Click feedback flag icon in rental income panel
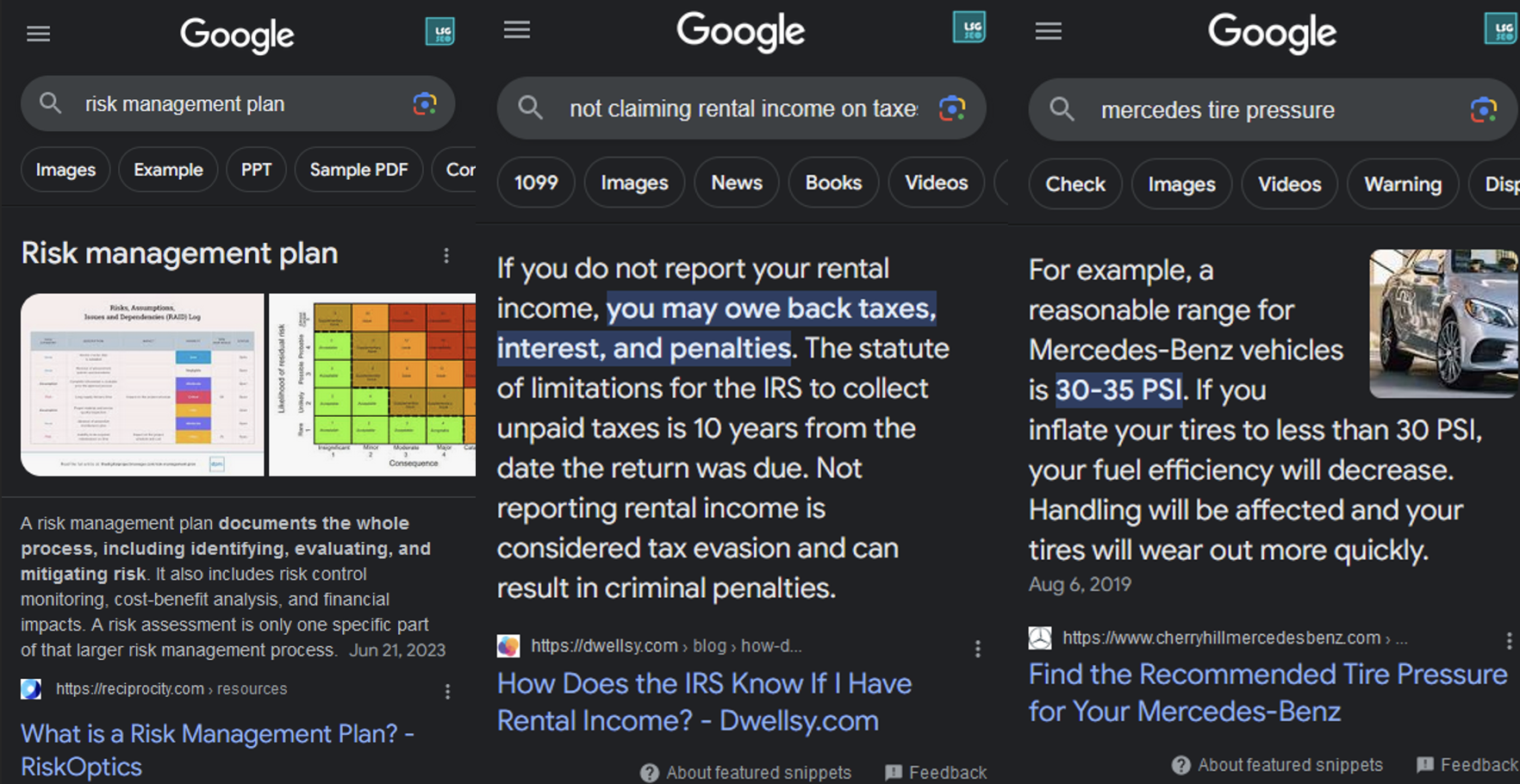Image resolution: width=1520 pixels, height=784 pixels. pos(894,773)
